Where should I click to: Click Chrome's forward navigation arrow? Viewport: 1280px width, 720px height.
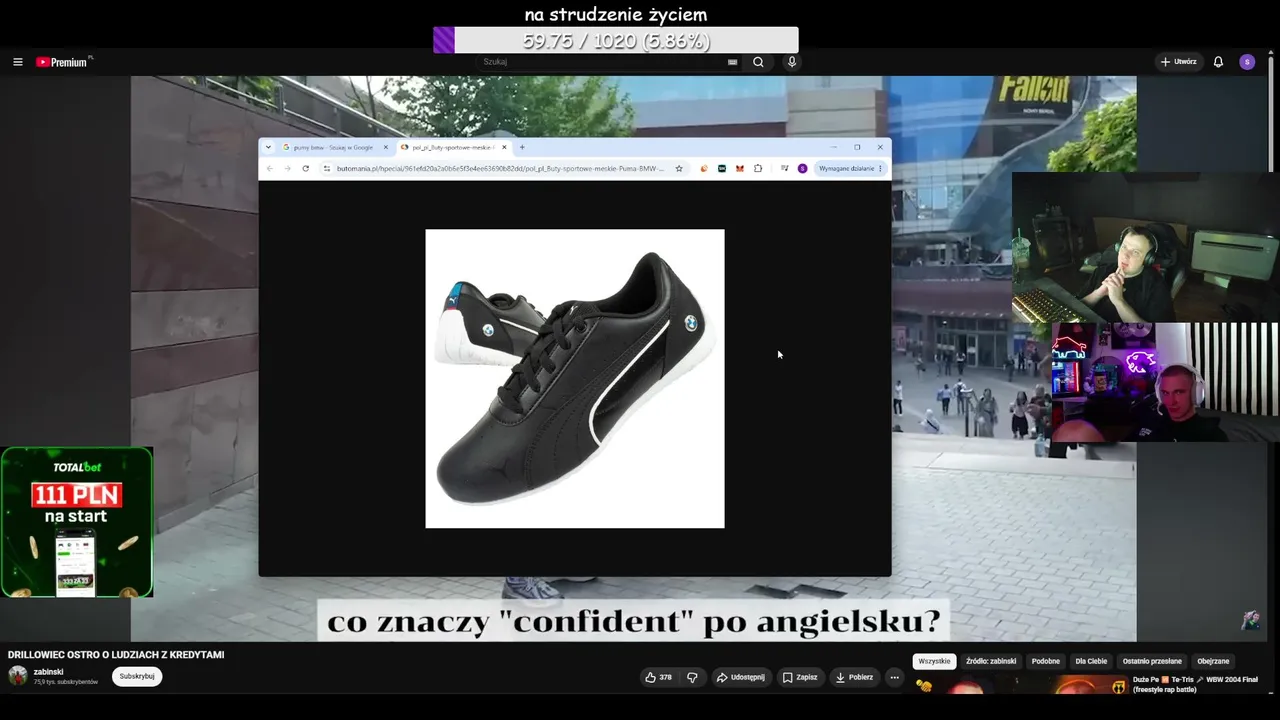click(x=287, y=168)
